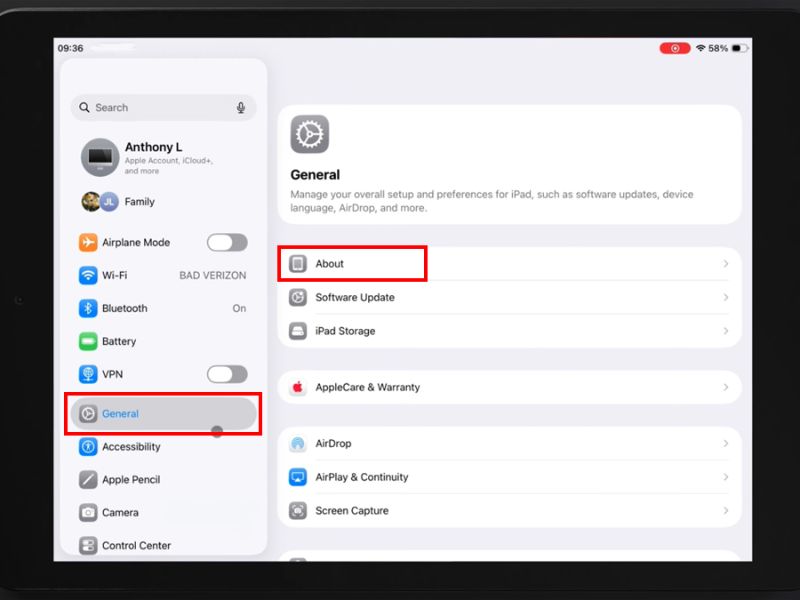Open Family sharing label
Viewport: 800px width, 600px height.
139,202
